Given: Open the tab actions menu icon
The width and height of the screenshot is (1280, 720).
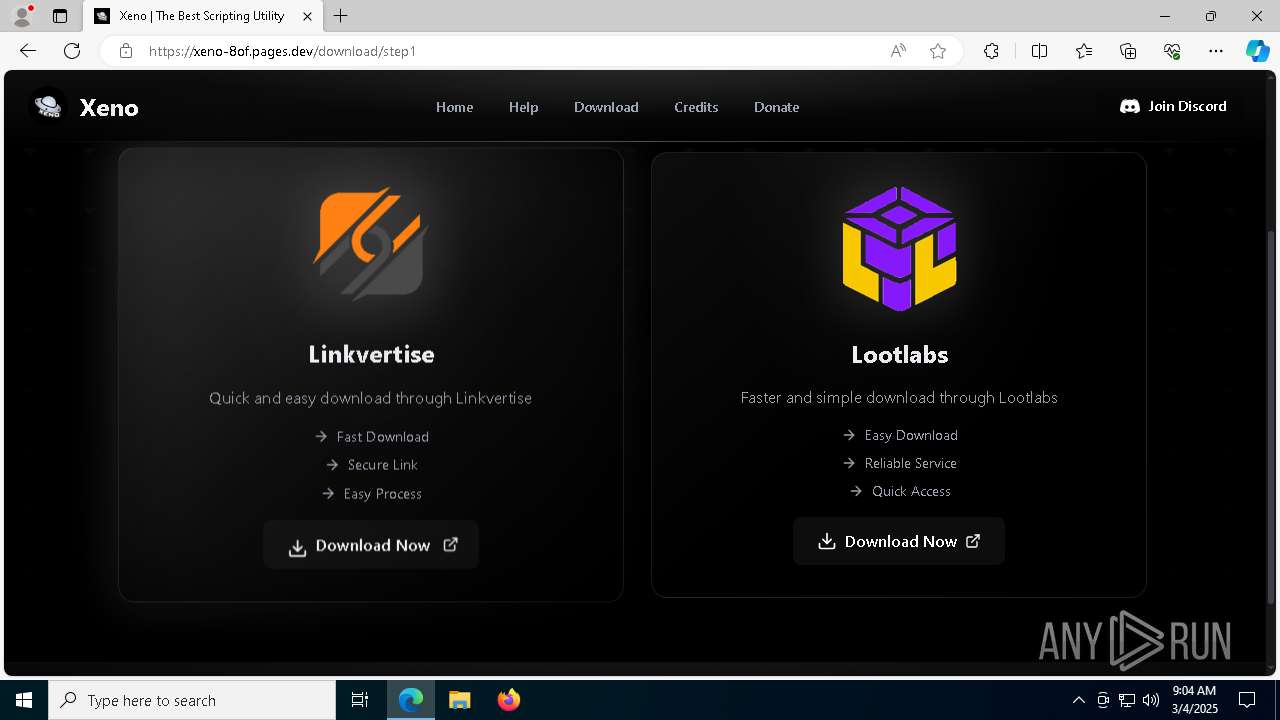Looking at the screenshot, I should (60, 16).
